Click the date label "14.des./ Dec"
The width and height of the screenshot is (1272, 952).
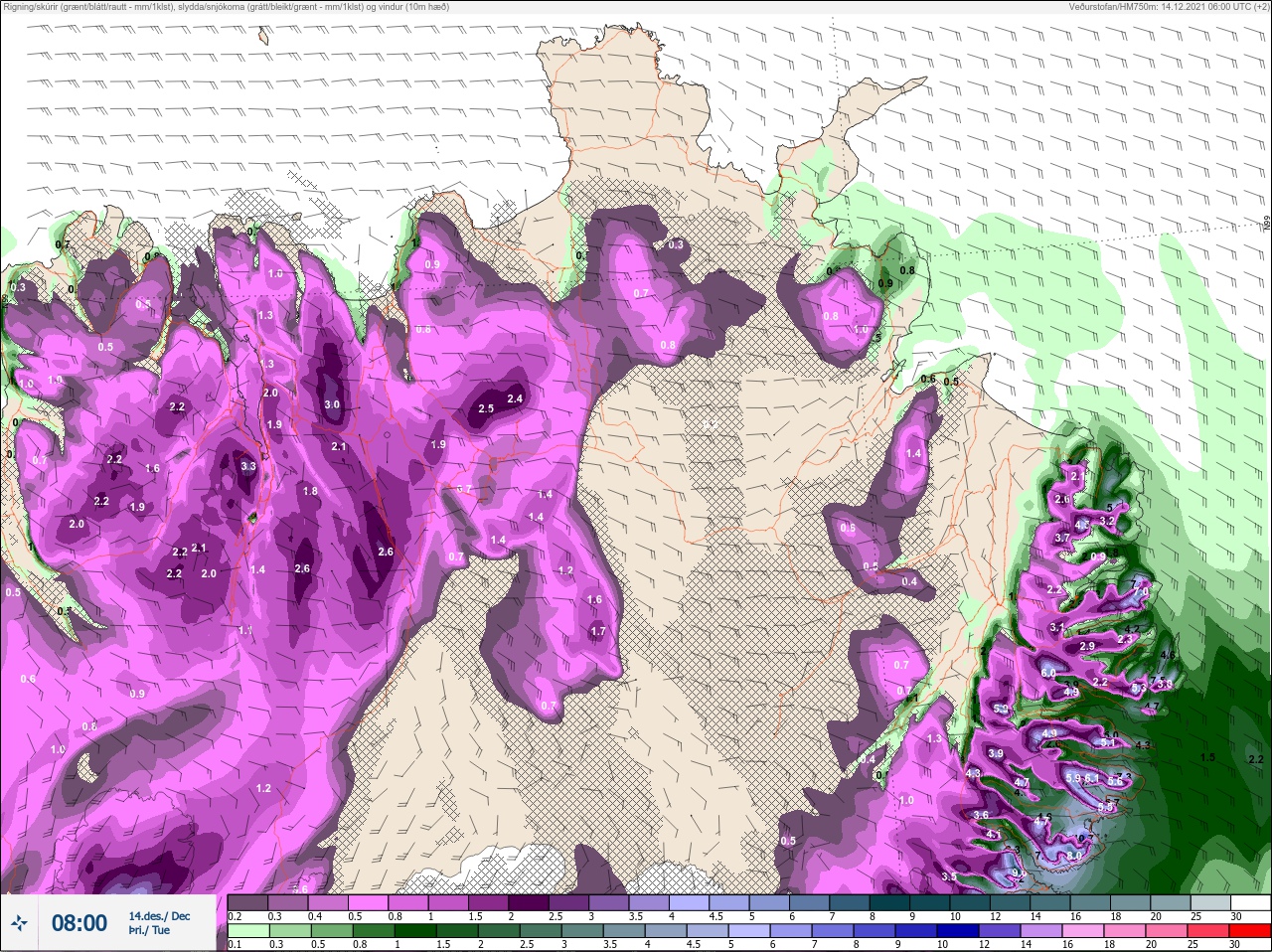point(159,916)
